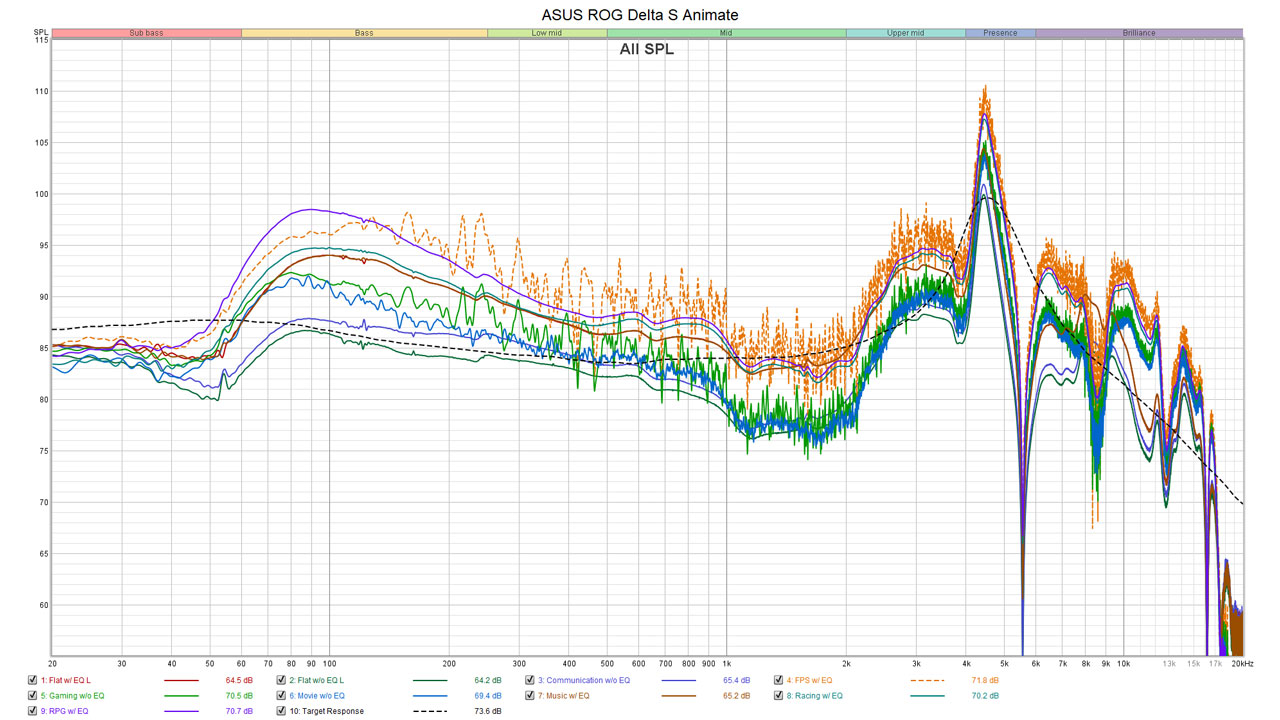Viewport: 1280px width, 720px height.
Task: Click the 'ASUS ROG Delta S Animate' title
Action: pyautogui.click(x=640, y=14)
